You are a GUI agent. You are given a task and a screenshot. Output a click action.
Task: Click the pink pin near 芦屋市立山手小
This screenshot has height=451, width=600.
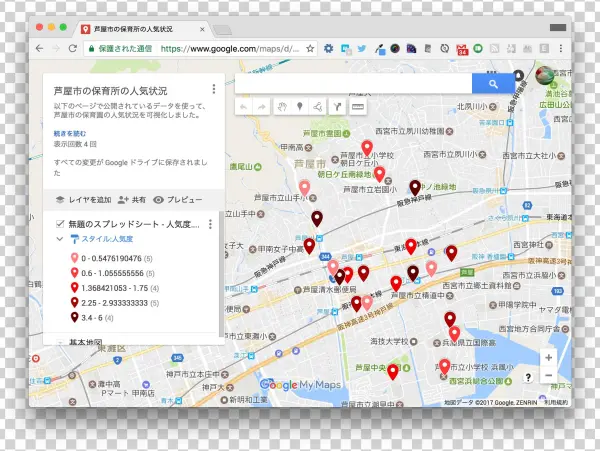[x=304, y=188]
